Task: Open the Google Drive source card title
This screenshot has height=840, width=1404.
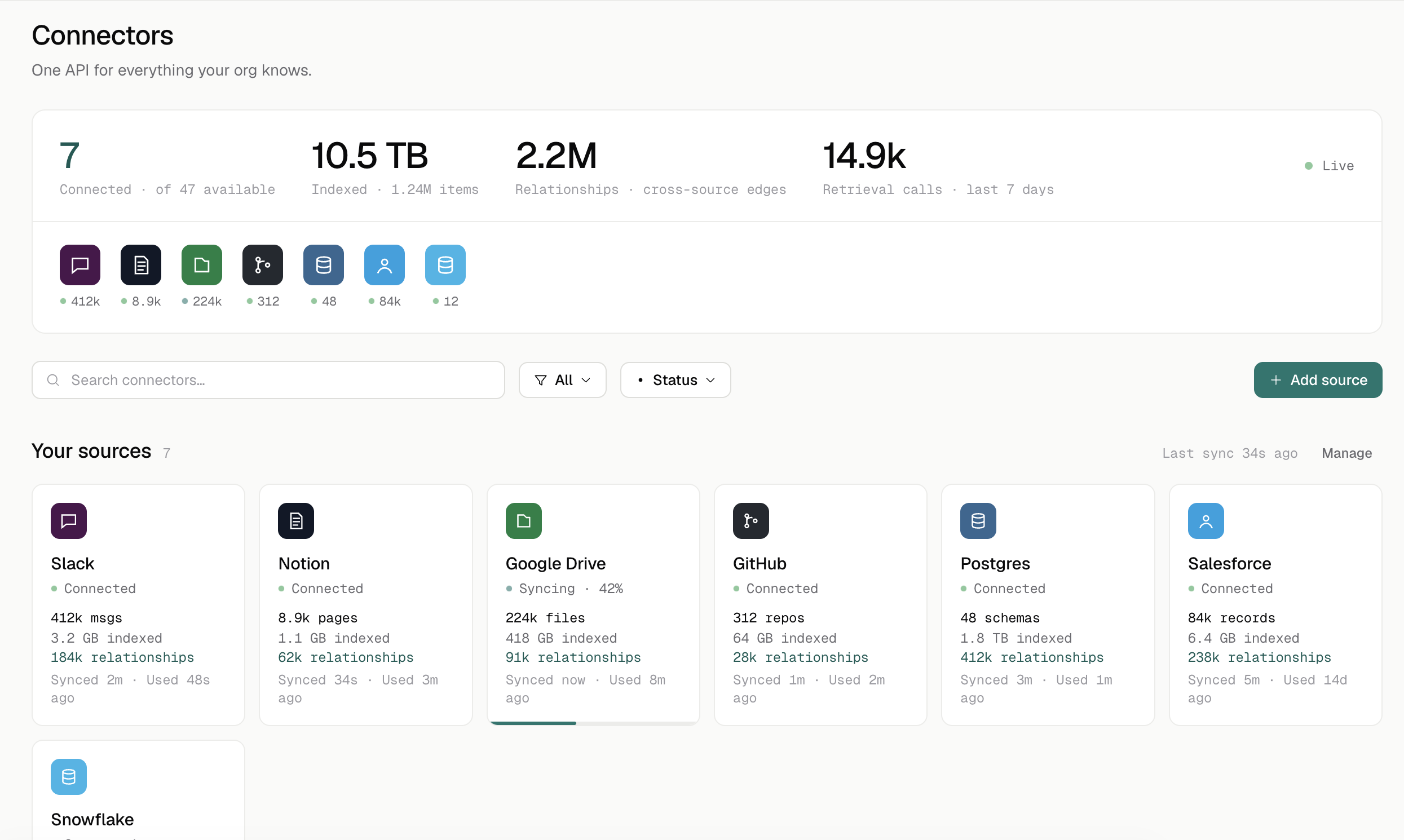Action: coord(555,564)
